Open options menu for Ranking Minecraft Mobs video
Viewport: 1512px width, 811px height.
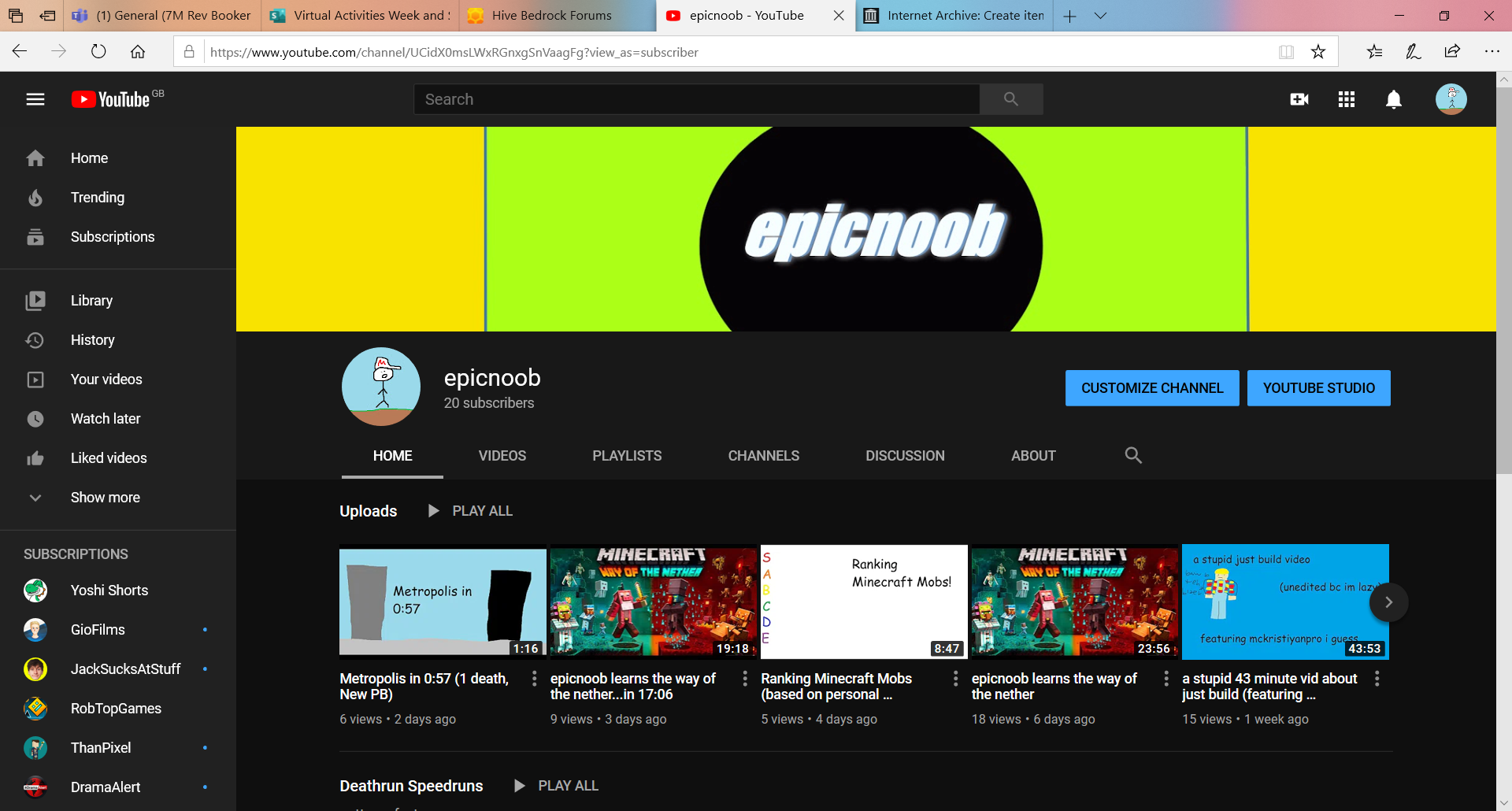click(x=956, y=679)
